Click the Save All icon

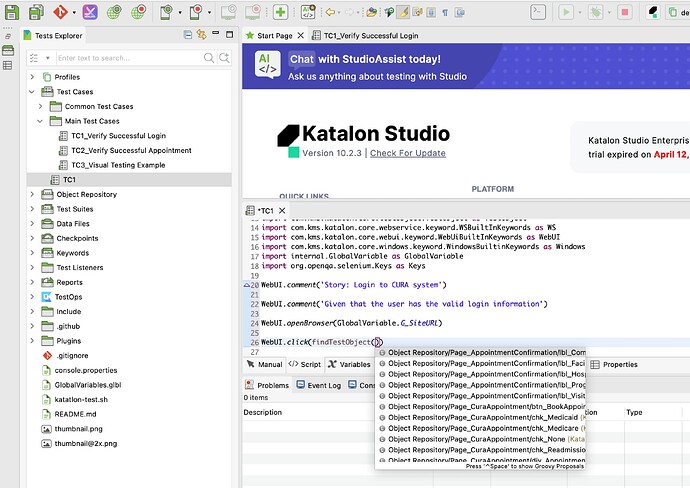pos(36,12)
